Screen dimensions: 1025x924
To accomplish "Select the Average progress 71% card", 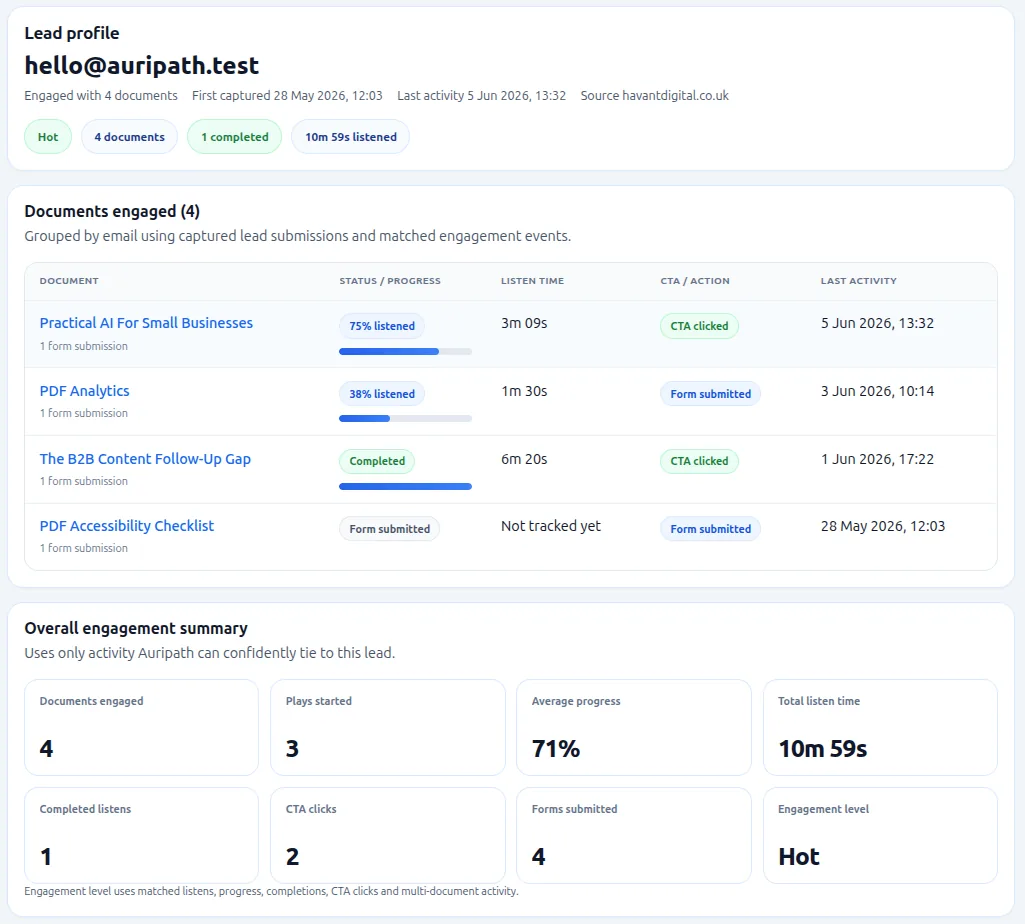I will [x=634, y=727].
